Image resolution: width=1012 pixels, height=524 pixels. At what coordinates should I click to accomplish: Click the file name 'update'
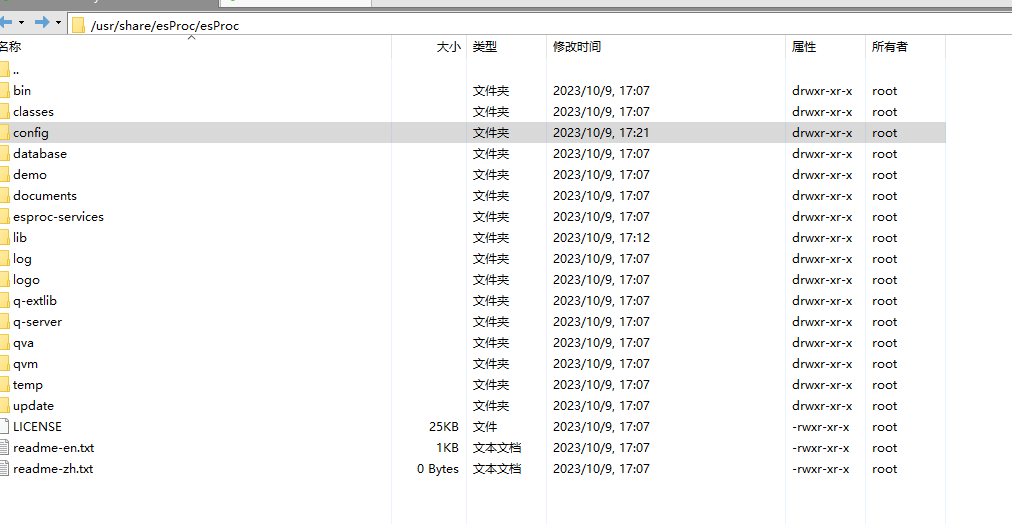click(x=34, y=406)
